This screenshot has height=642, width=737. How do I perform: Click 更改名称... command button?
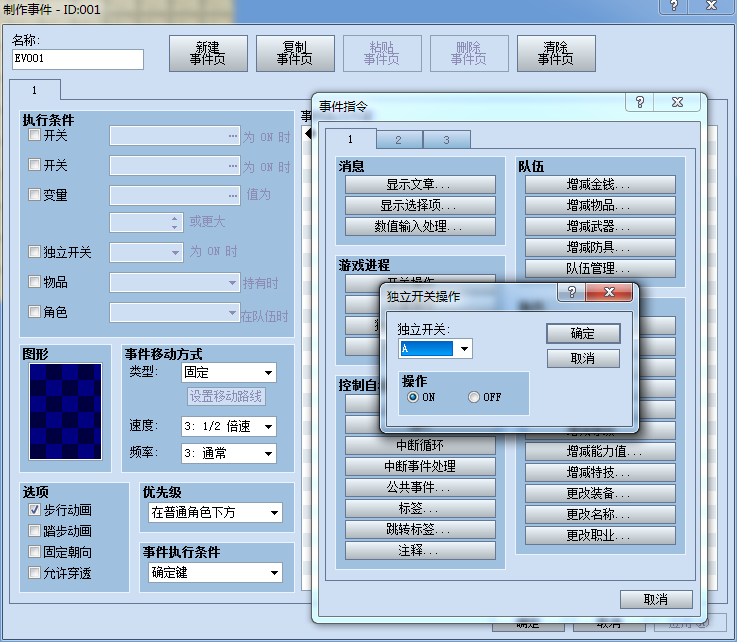pos(600,514)
